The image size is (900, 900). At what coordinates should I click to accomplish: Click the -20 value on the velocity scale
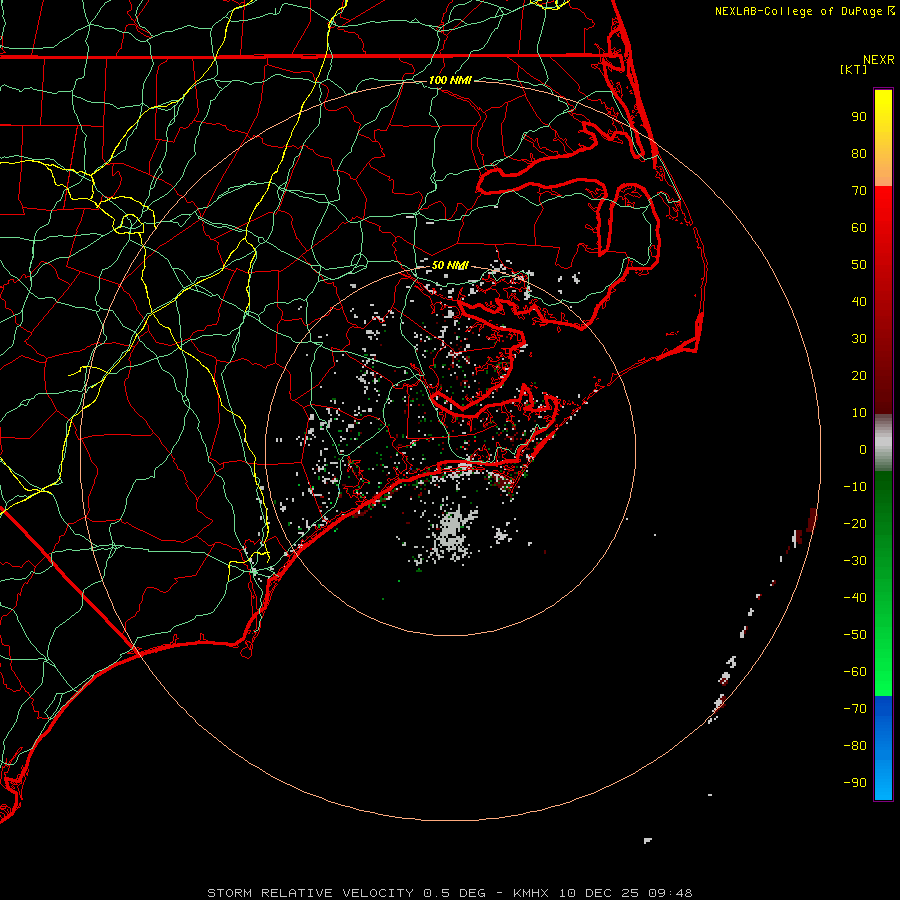(855, 523)
